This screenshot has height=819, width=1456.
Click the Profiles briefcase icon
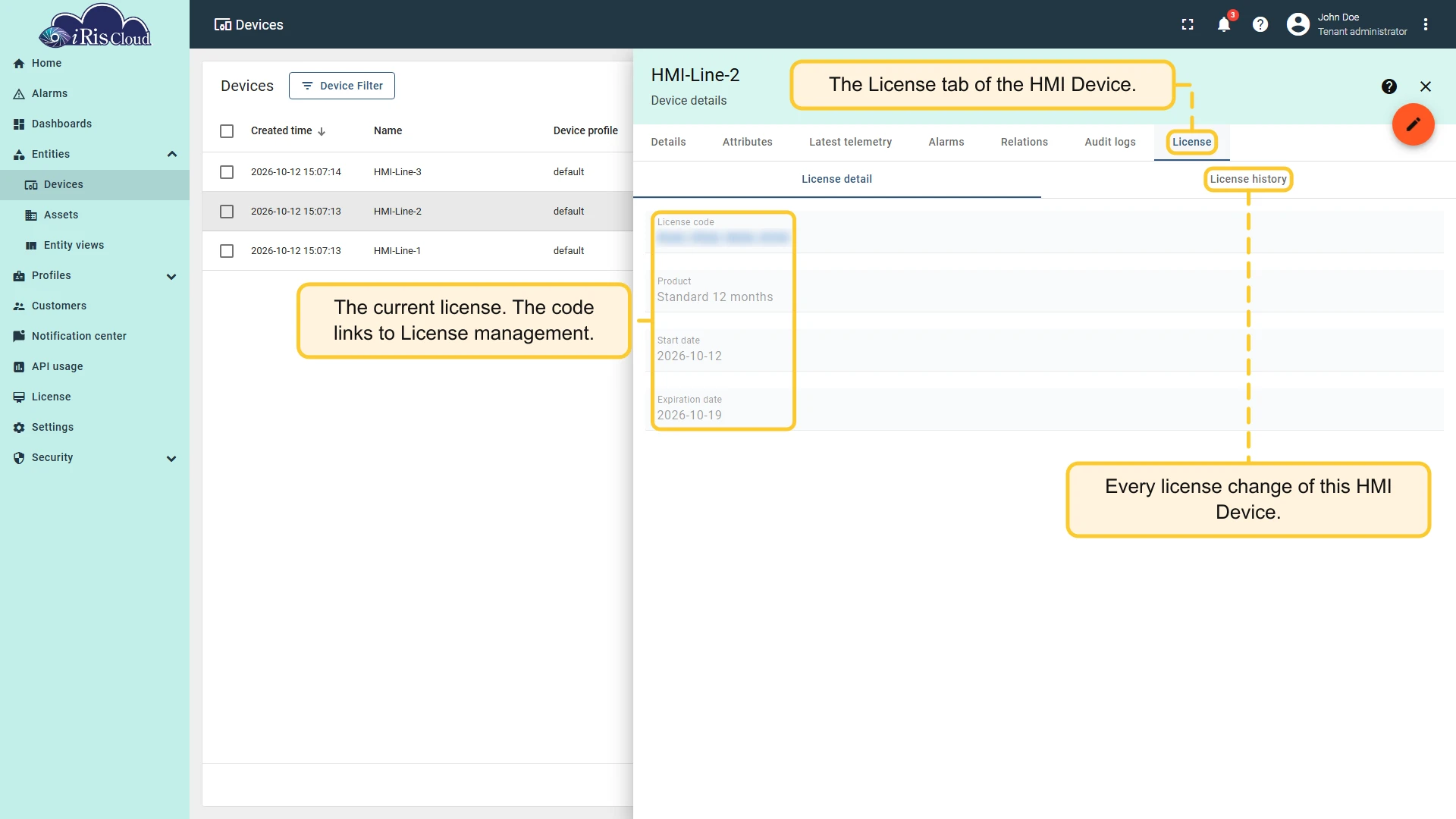click(19, 276)
